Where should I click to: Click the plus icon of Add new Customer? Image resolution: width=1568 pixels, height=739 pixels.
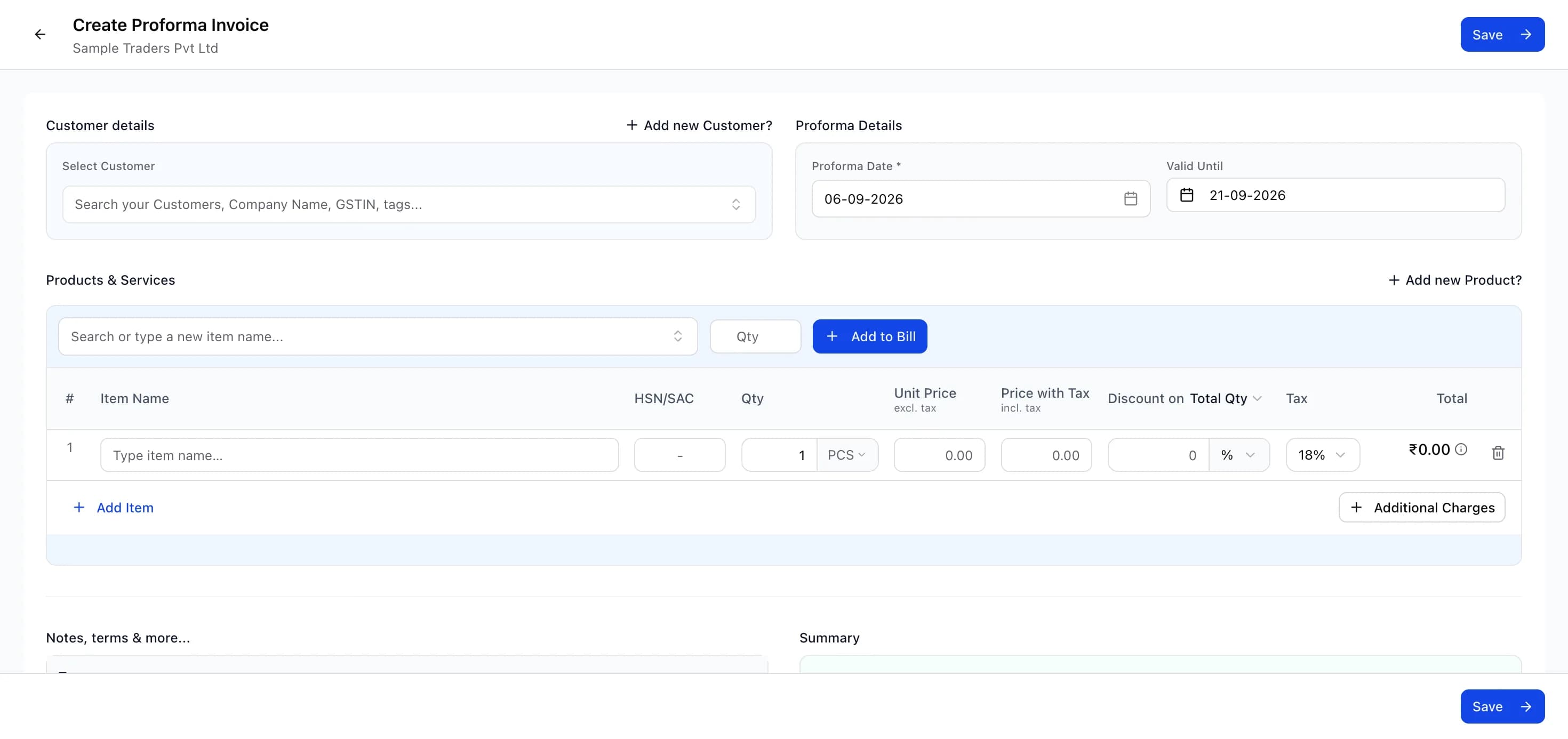pyautogui.click(x=632, y=125)
